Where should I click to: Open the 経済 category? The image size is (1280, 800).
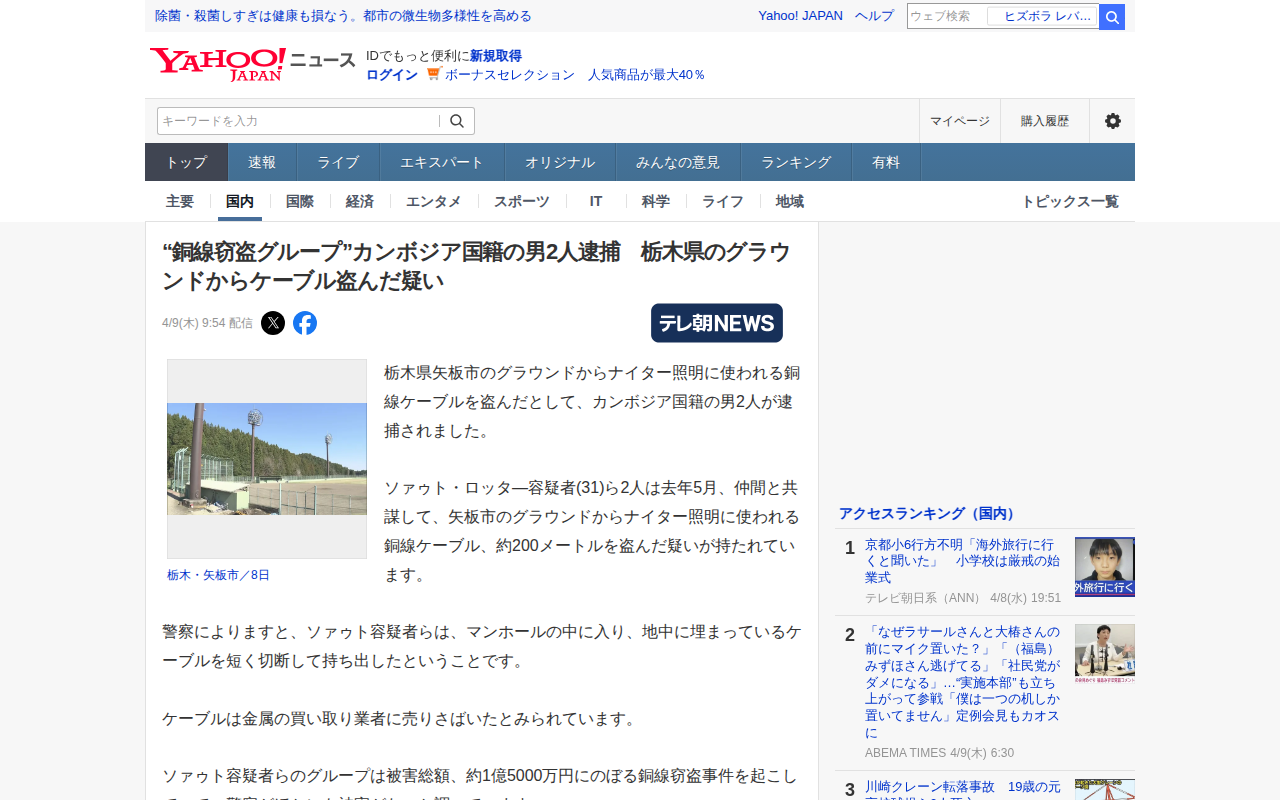(360, 201)
